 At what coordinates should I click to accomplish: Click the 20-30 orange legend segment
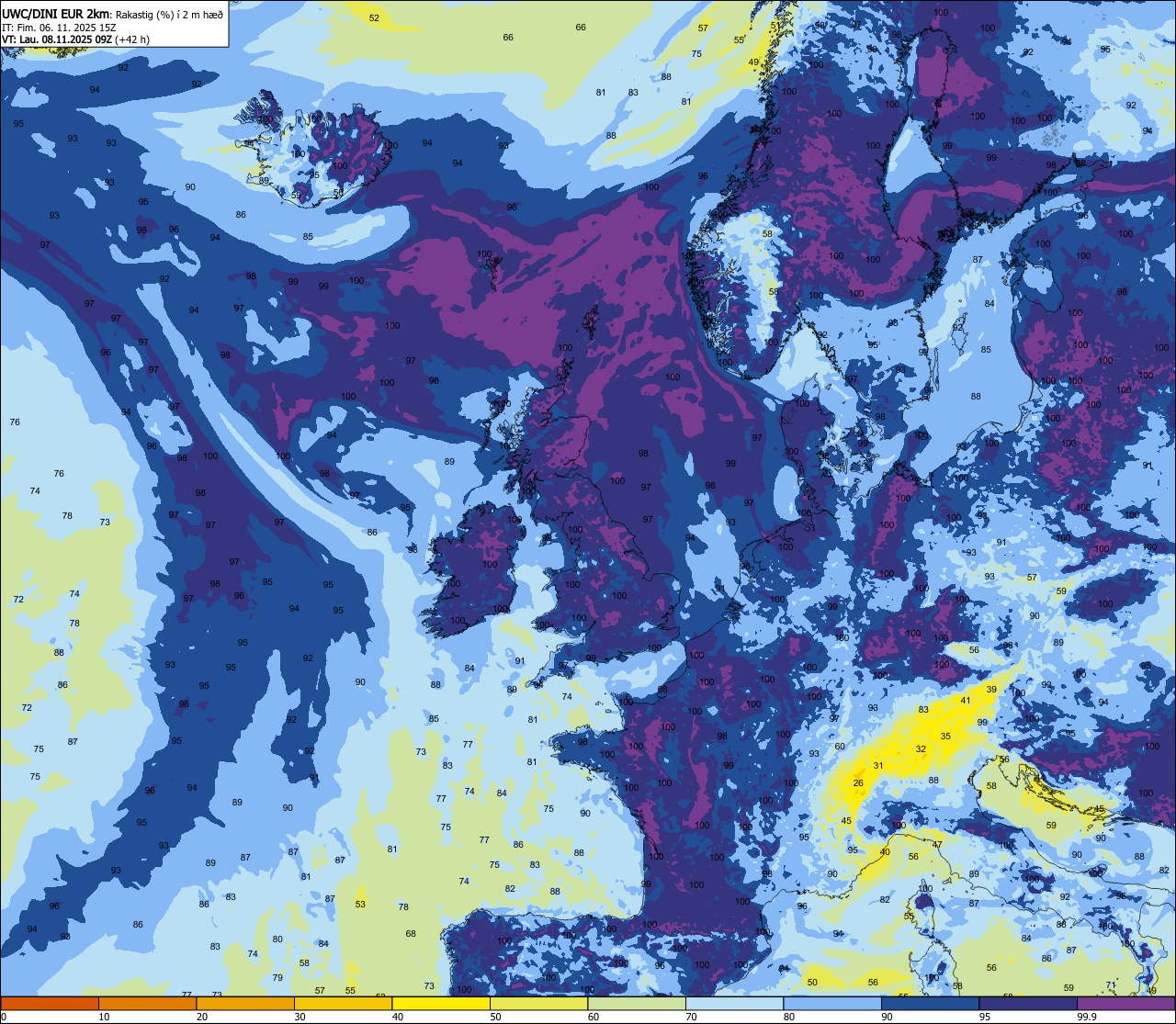click(245, 1003)
